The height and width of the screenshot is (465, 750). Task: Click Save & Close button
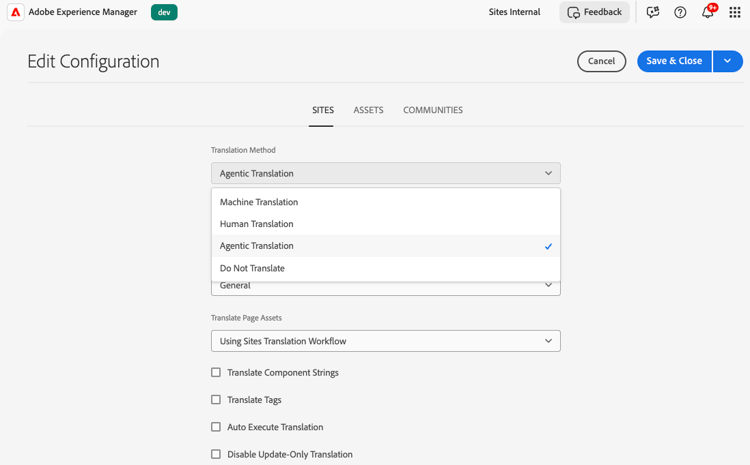click(674, 61)
